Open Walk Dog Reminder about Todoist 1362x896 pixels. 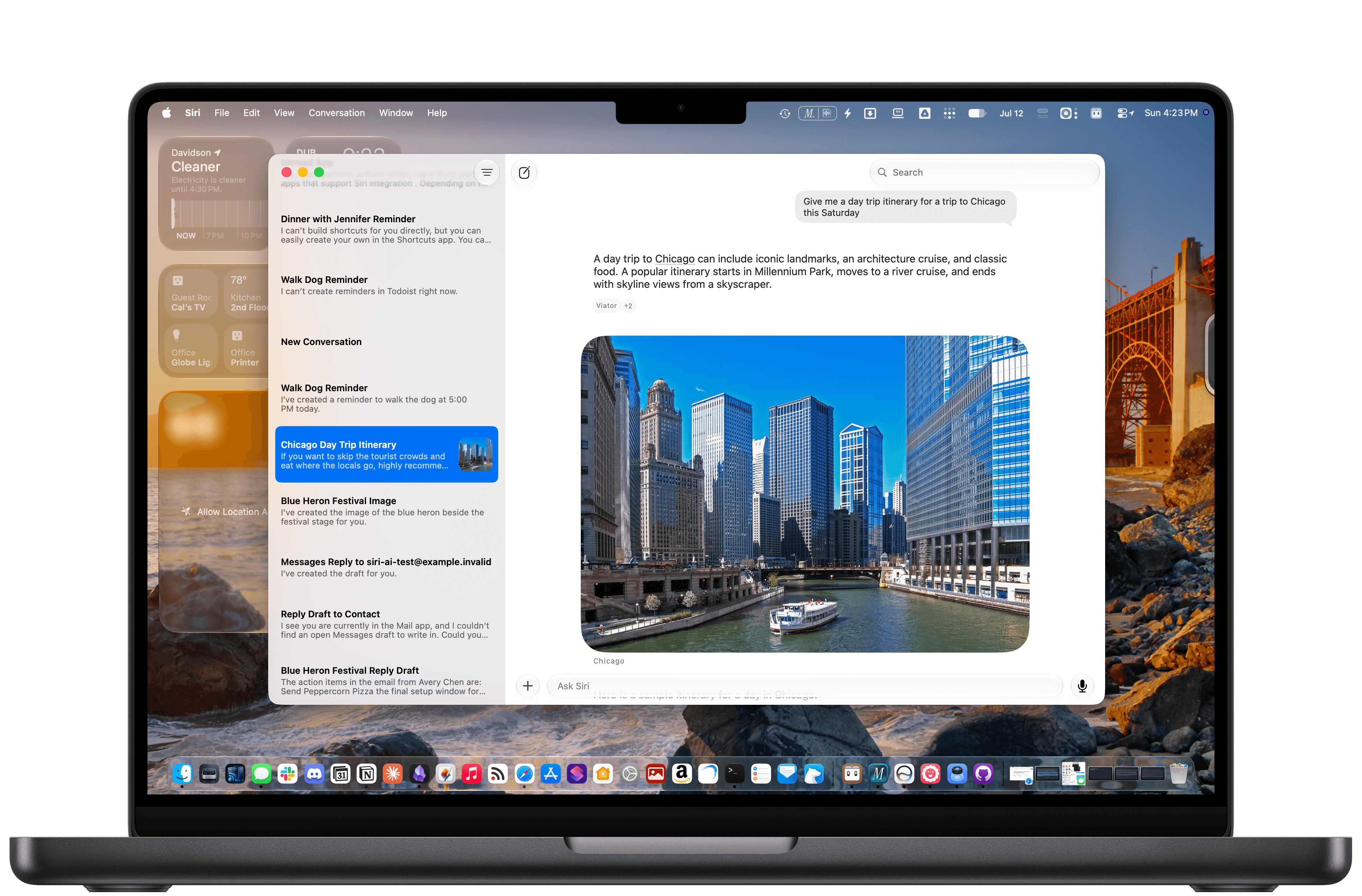(386, 285)
